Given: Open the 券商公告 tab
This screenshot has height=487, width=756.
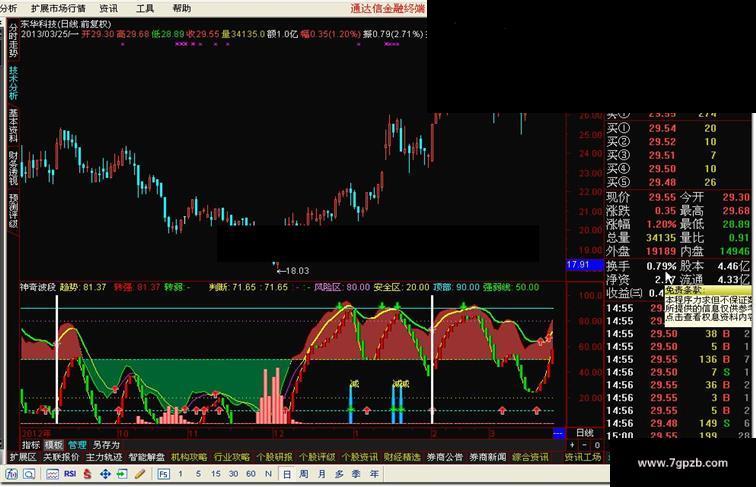Looking at the screenshot, I should pos(445,457).
